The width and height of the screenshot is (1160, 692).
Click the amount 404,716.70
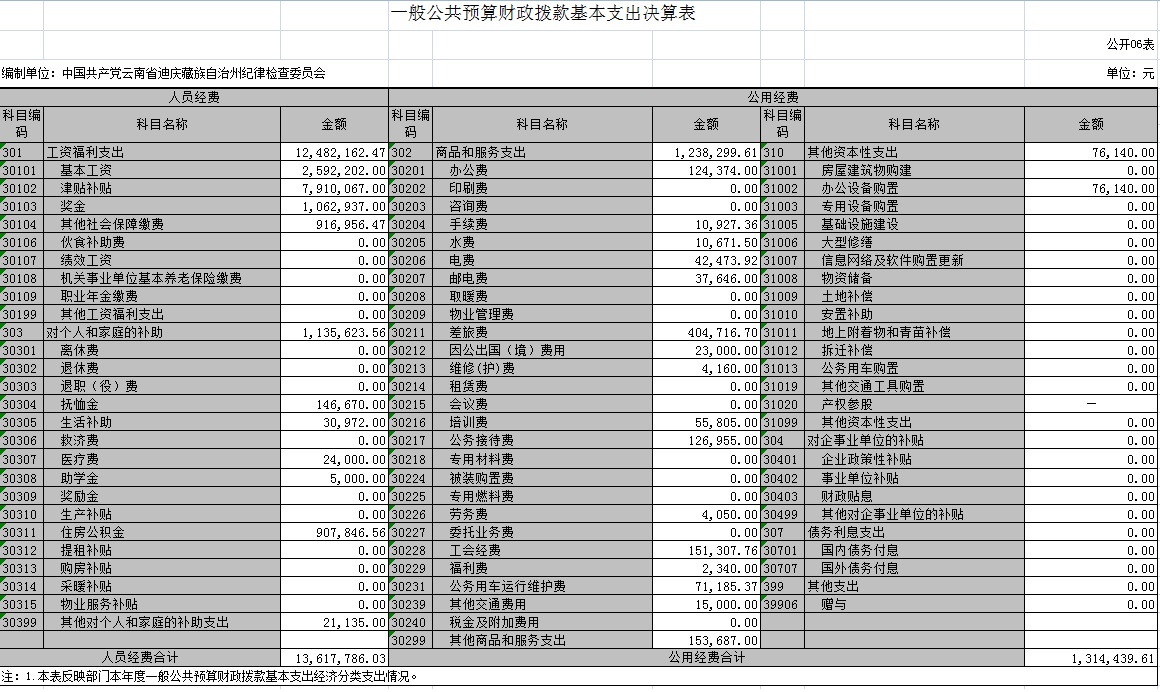(707, 332)
